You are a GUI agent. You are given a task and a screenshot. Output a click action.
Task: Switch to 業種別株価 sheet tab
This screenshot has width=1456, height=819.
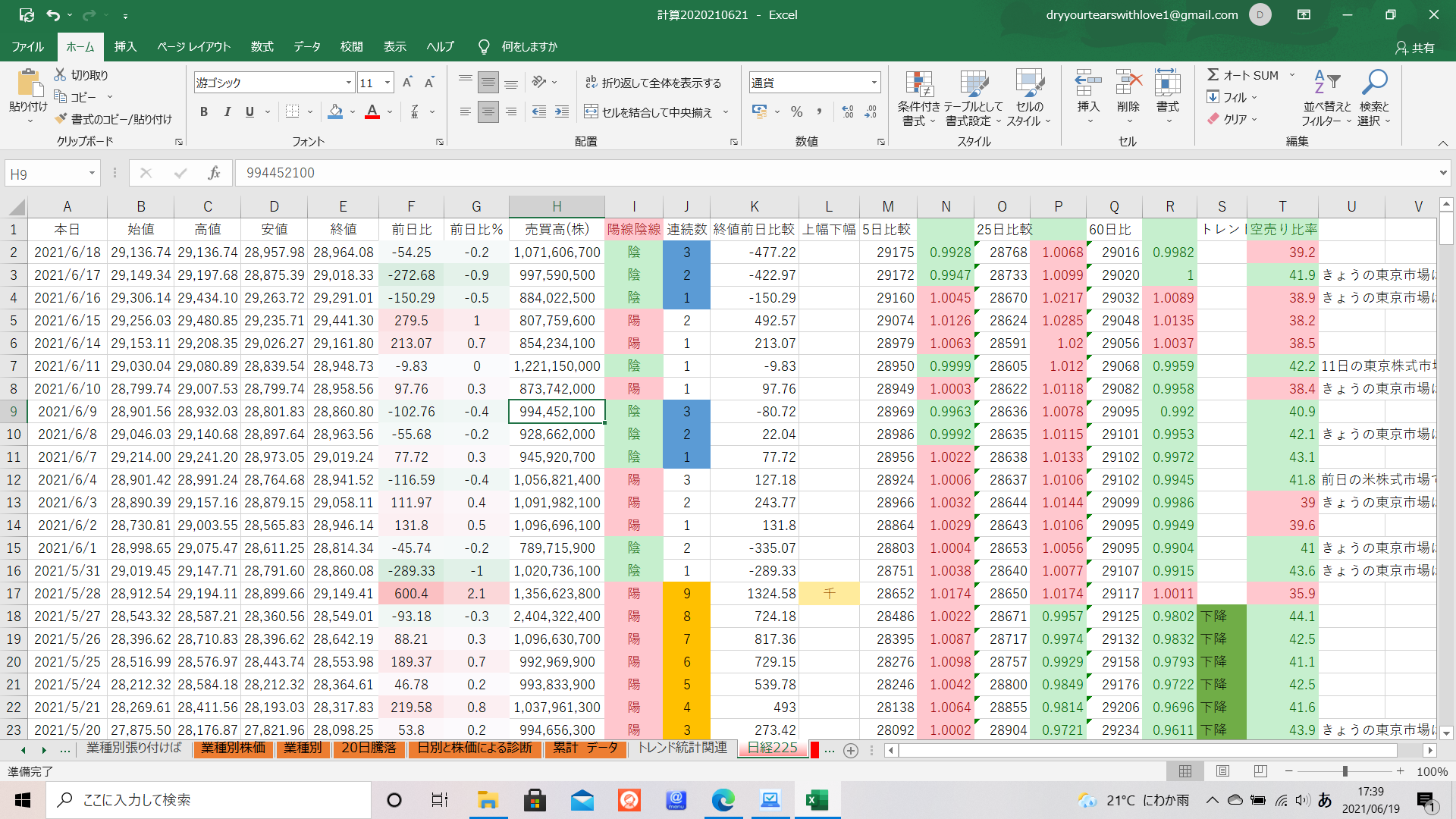234,749
